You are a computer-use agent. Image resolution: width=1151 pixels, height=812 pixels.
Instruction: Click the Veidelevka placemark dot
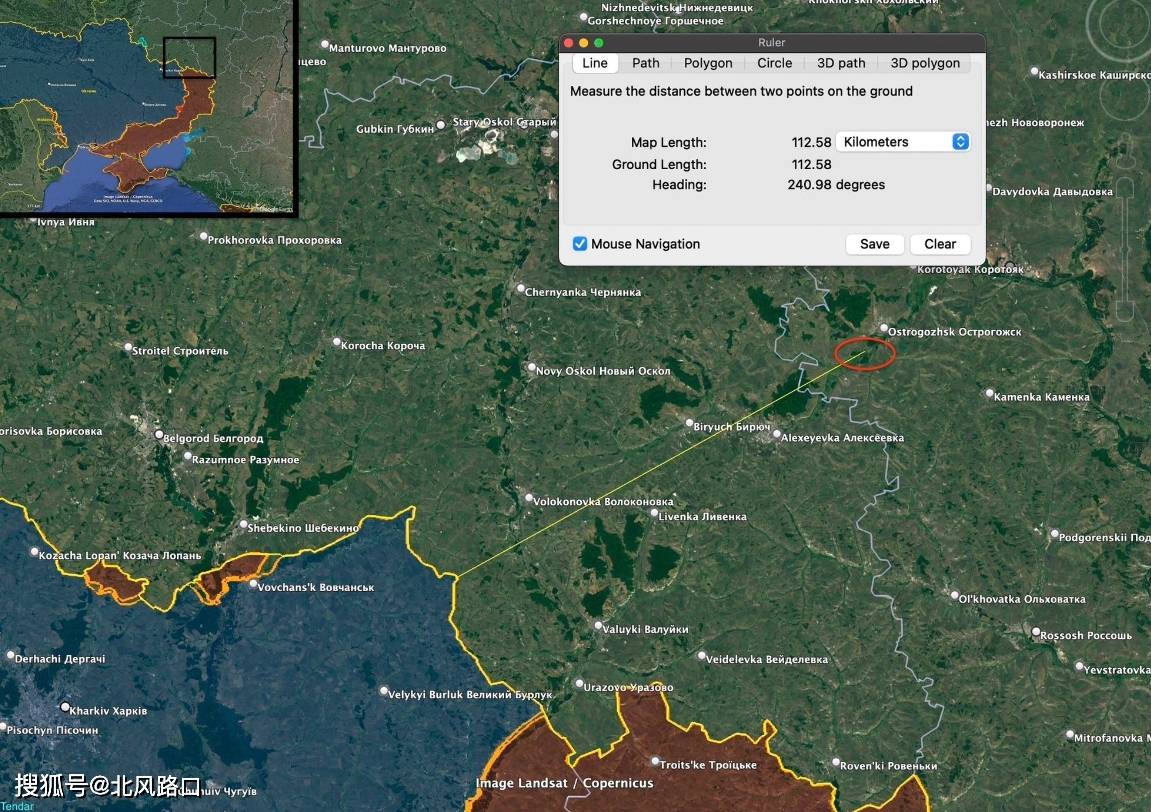pos(701,655)
